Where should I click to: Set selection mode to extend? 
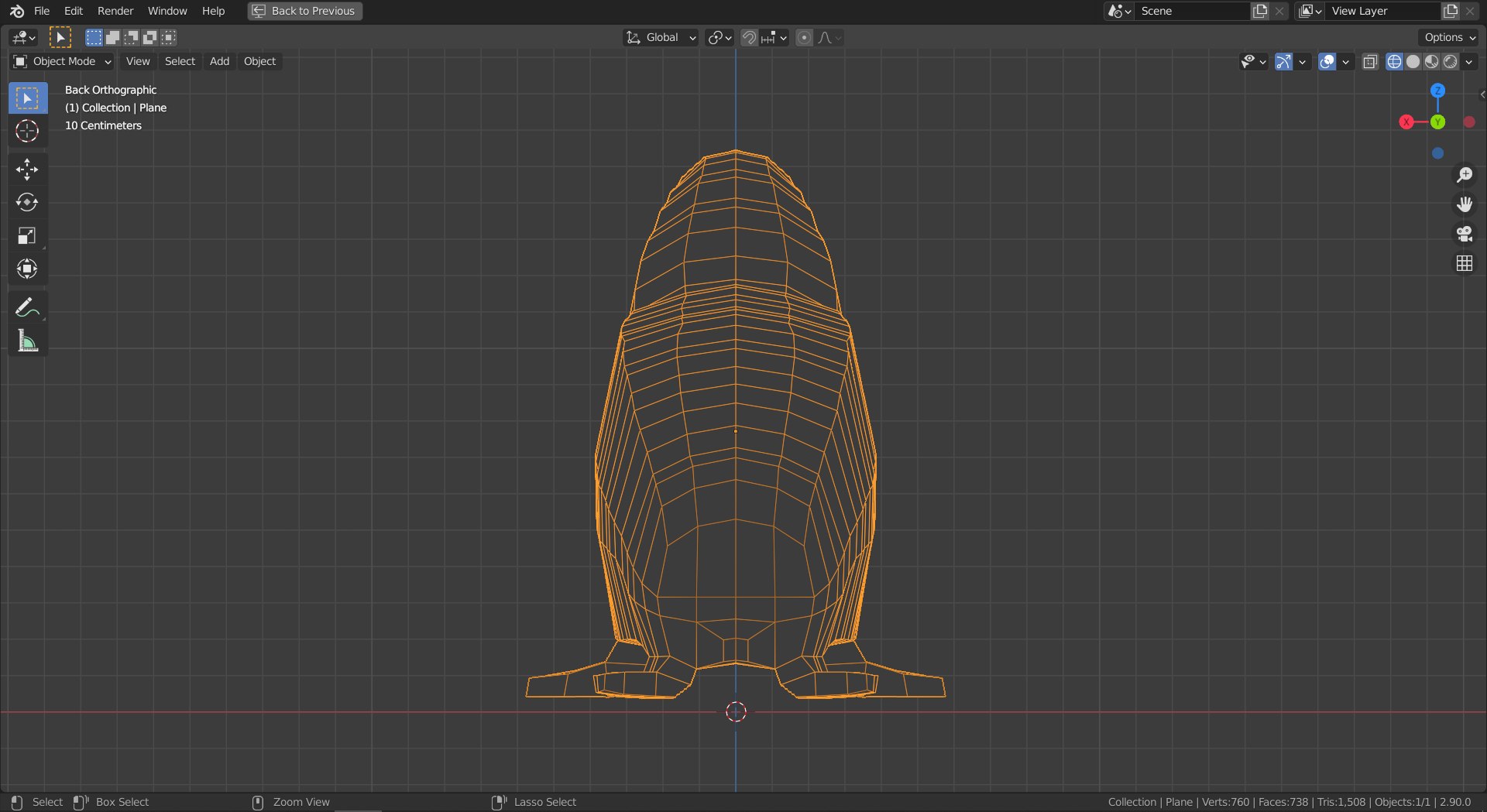[x=112, y=37]
